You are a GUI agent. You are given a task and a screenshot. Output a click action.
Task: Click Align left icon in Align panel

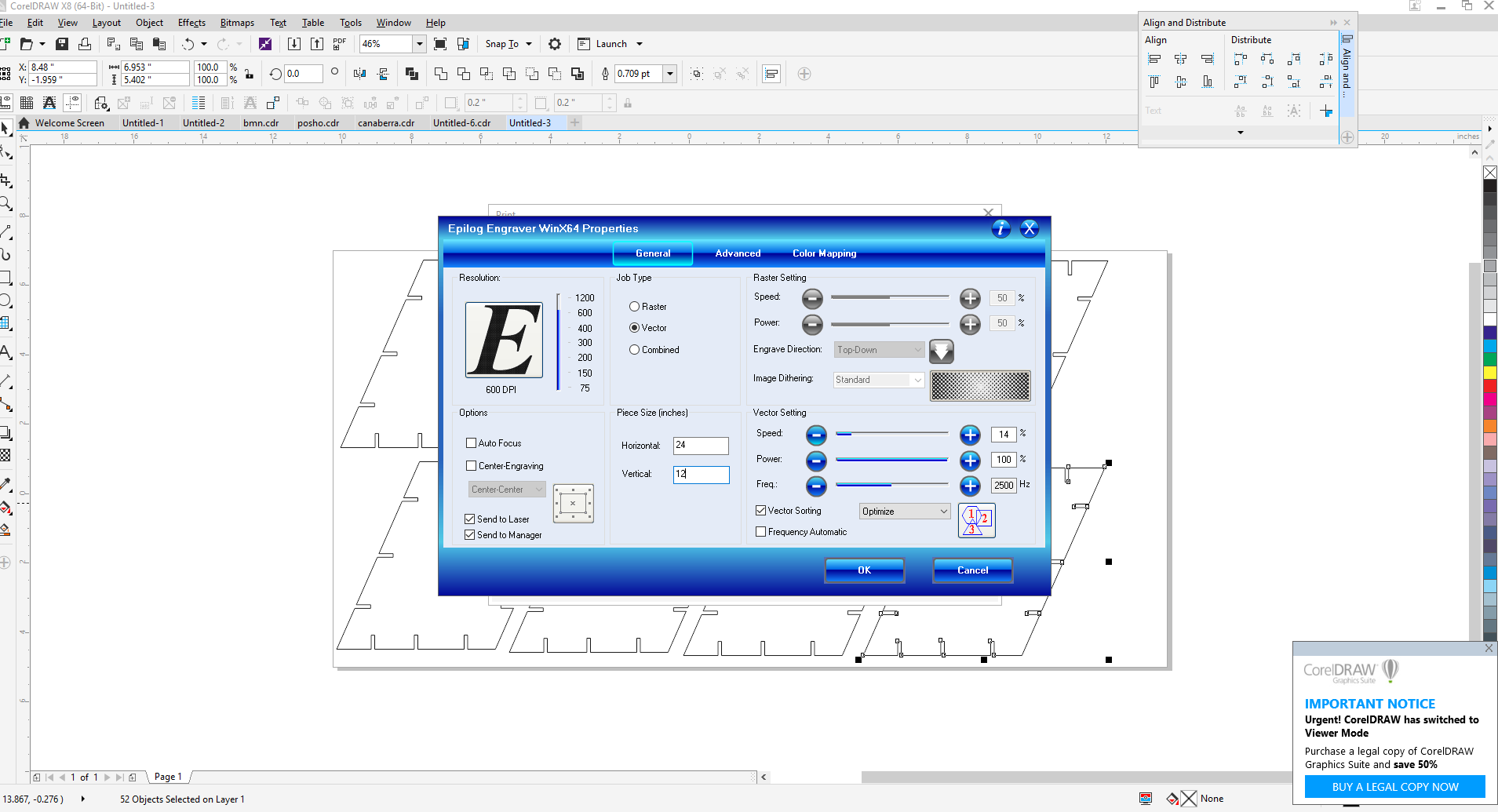[x=1154, y=59]
